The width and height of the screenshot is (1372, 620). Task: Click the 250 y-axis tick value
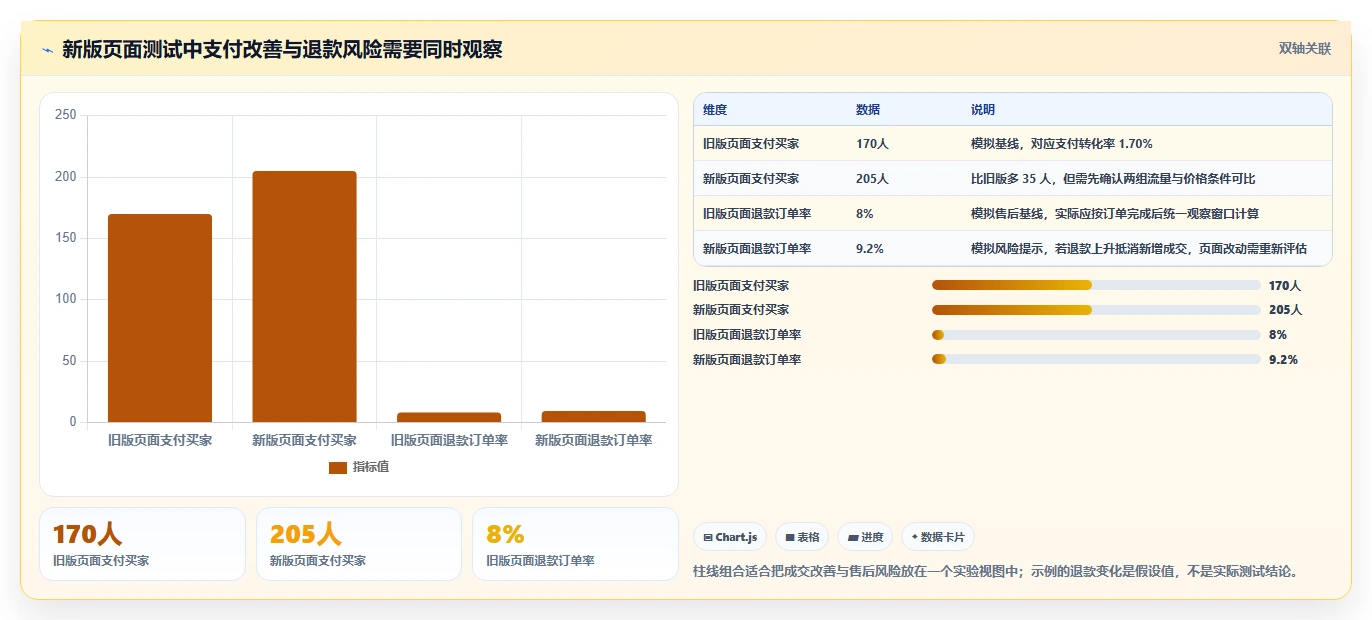66,115
